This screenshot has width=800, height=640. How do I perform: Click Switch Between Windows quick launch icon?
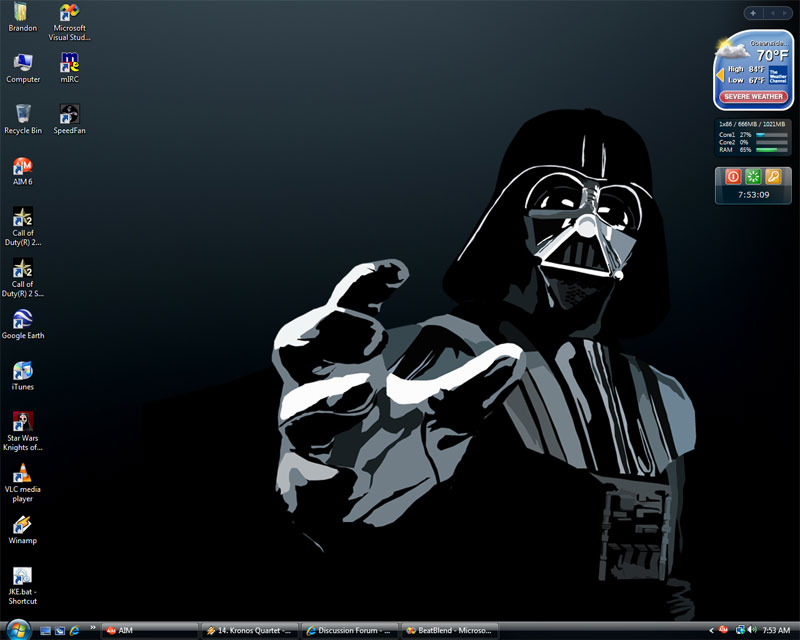60,631
